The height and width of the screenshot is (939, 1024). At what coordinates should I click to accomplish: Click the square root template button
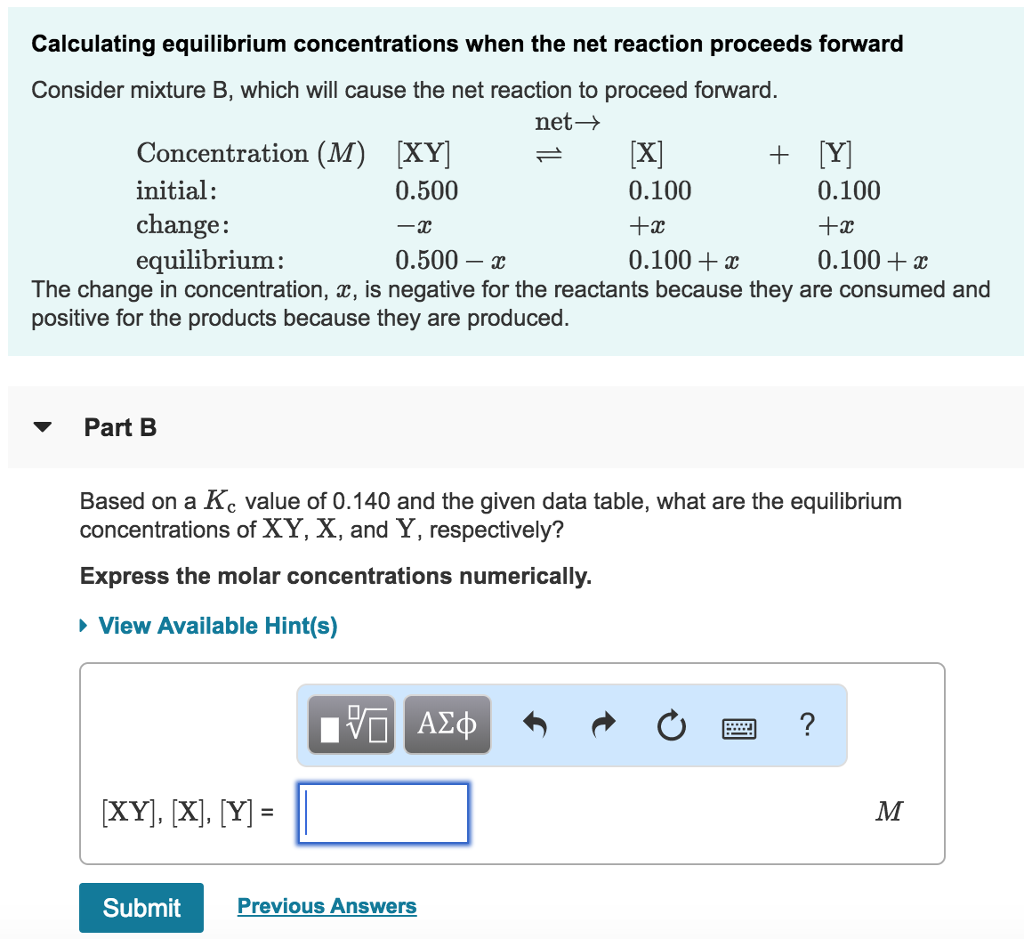pyautogui.click(x=350, y=724)
